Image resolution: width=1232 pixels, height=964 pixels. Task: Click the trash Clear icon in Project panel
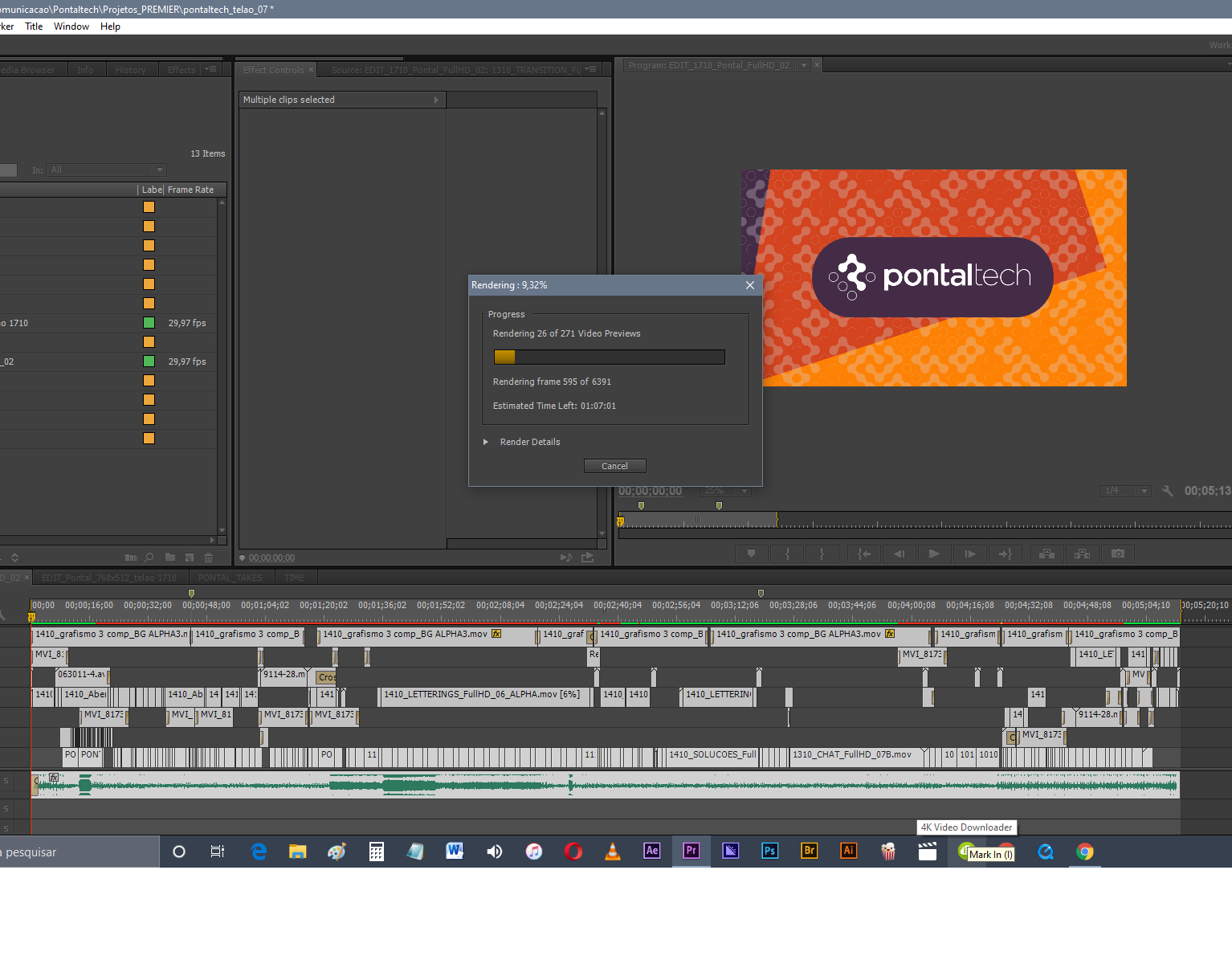pyautogui.click(x=209, y=557)
